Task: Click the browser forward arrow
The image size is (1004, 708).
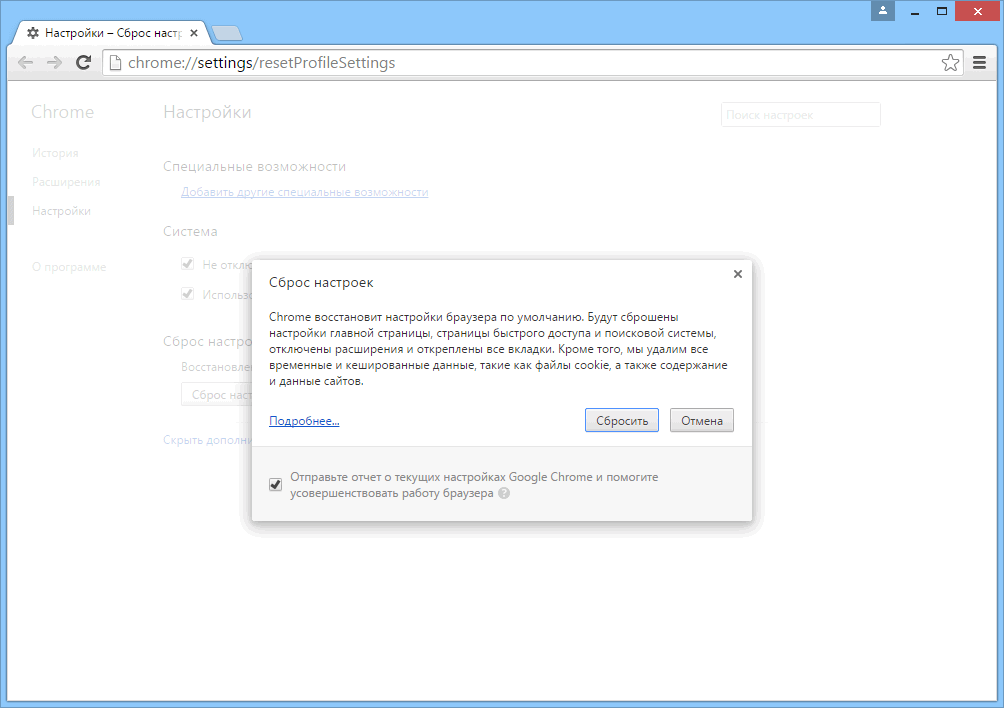Action: pyautogui.click(x=54, y=63)
